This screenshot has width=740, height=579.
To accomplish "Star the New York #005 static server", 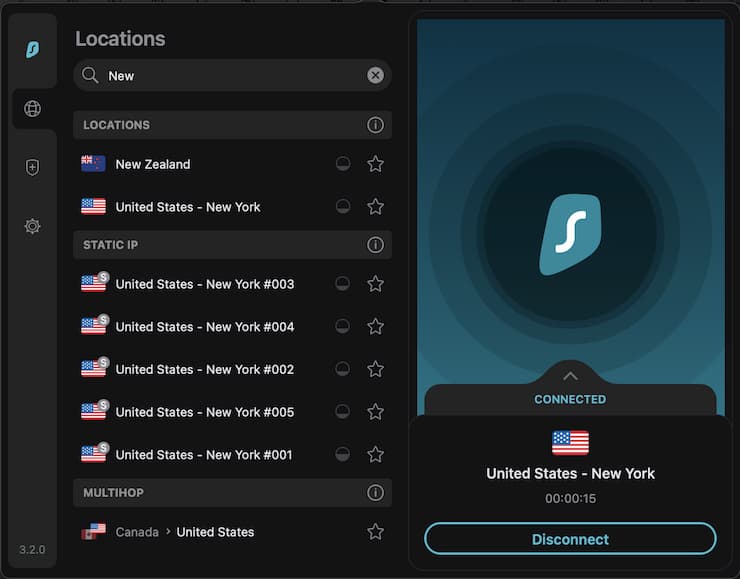I will tap(375, 412).
